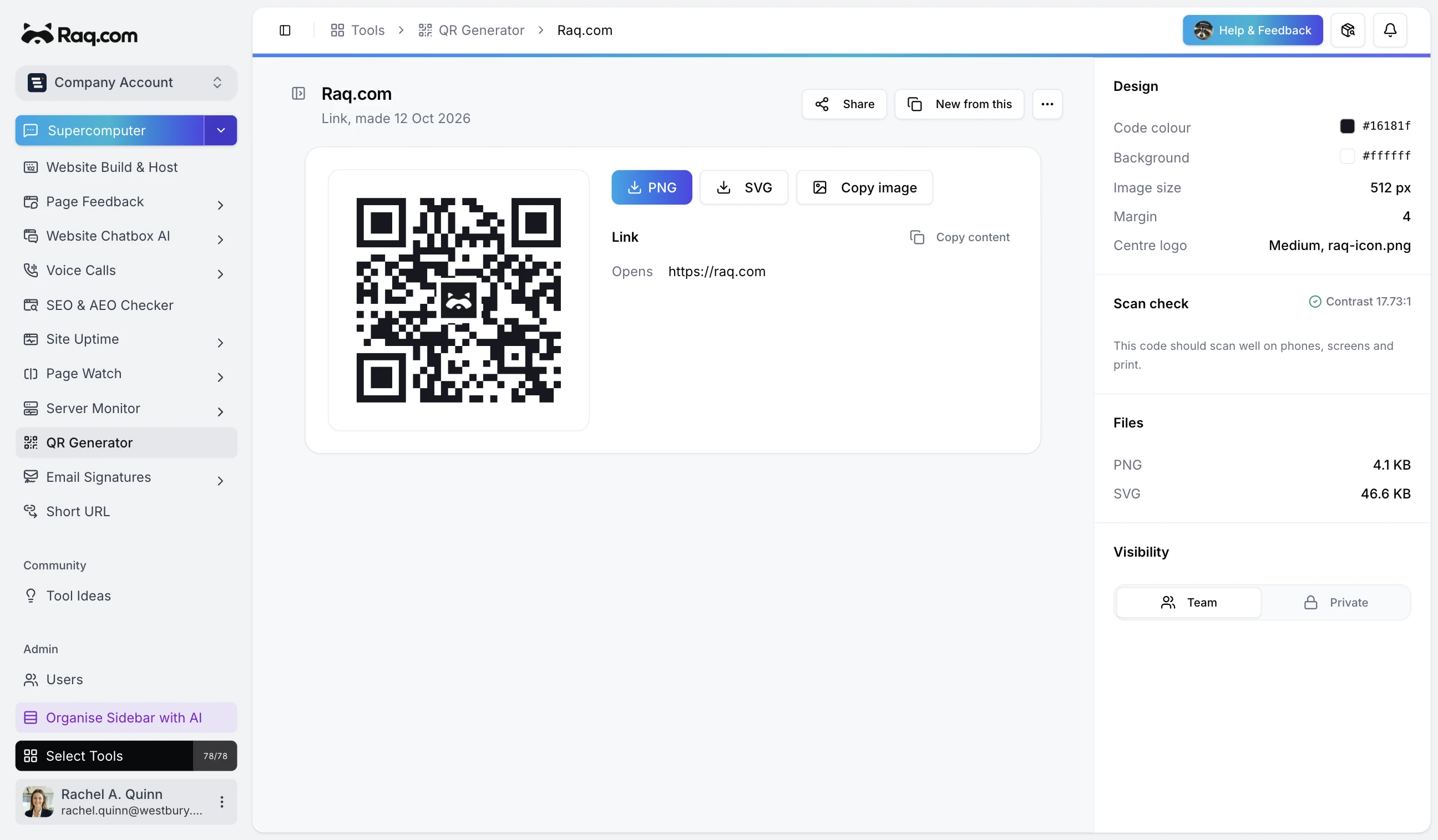The image size is (1438, 840).
Task: Expand Page Feedback submenu chevron
Action: (220, 205)
